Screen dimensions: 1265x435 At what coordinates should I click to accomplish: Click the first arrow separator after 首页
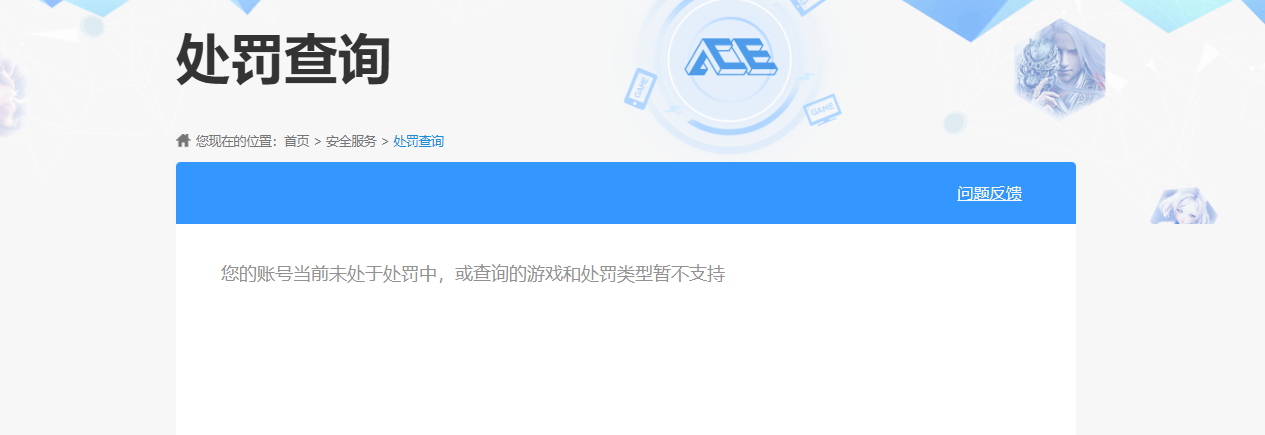[318, 142]
